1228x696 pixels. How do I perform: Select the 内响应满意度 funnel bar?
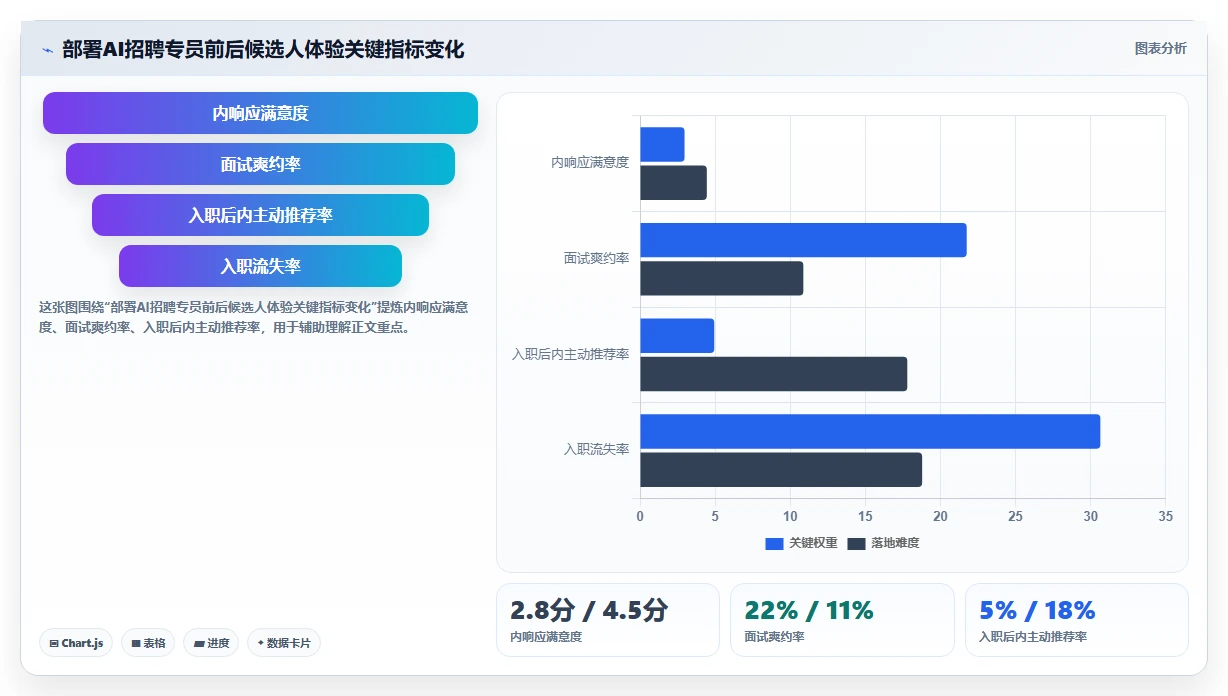click(x=260, y=113)
